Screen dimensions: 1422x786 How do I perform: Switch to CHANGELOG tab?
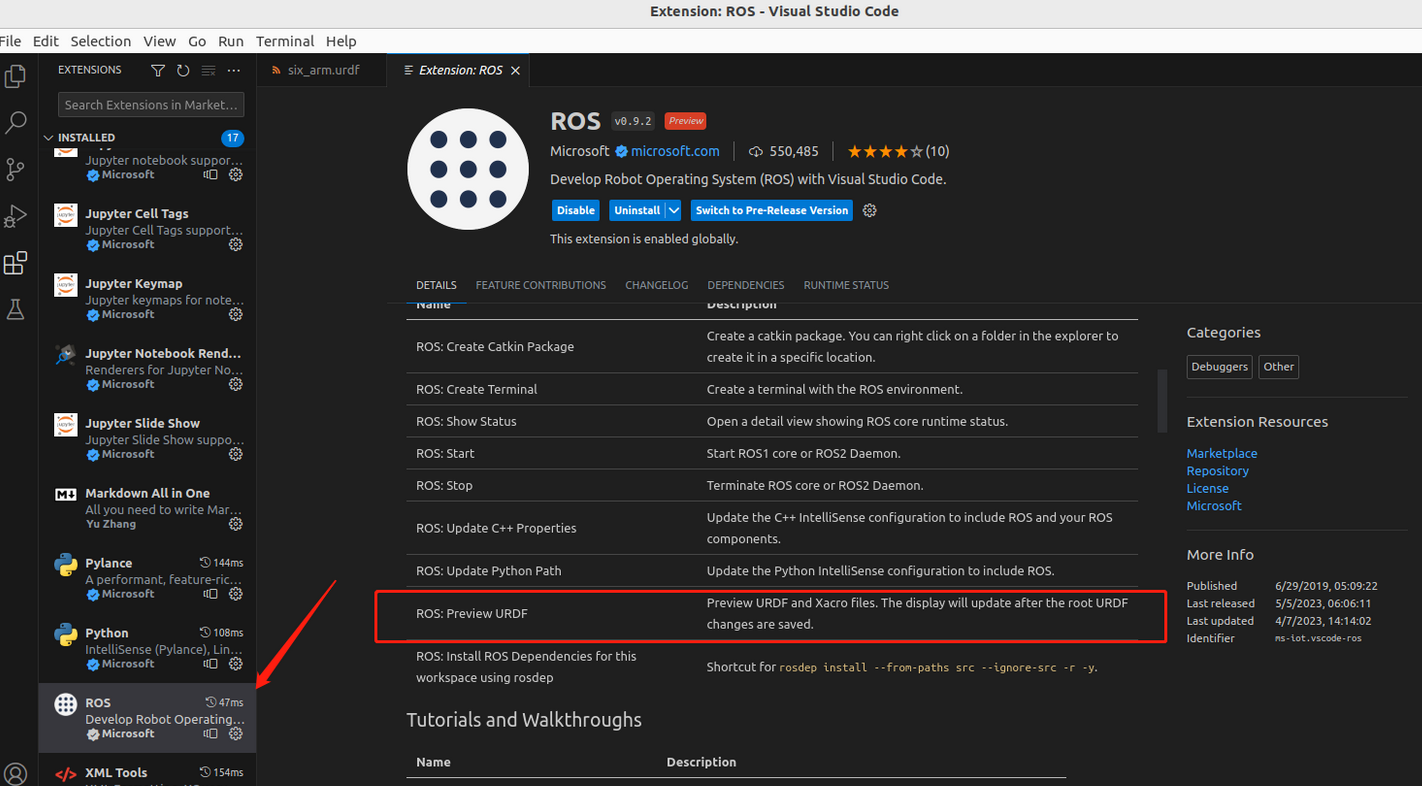(657, 285)
